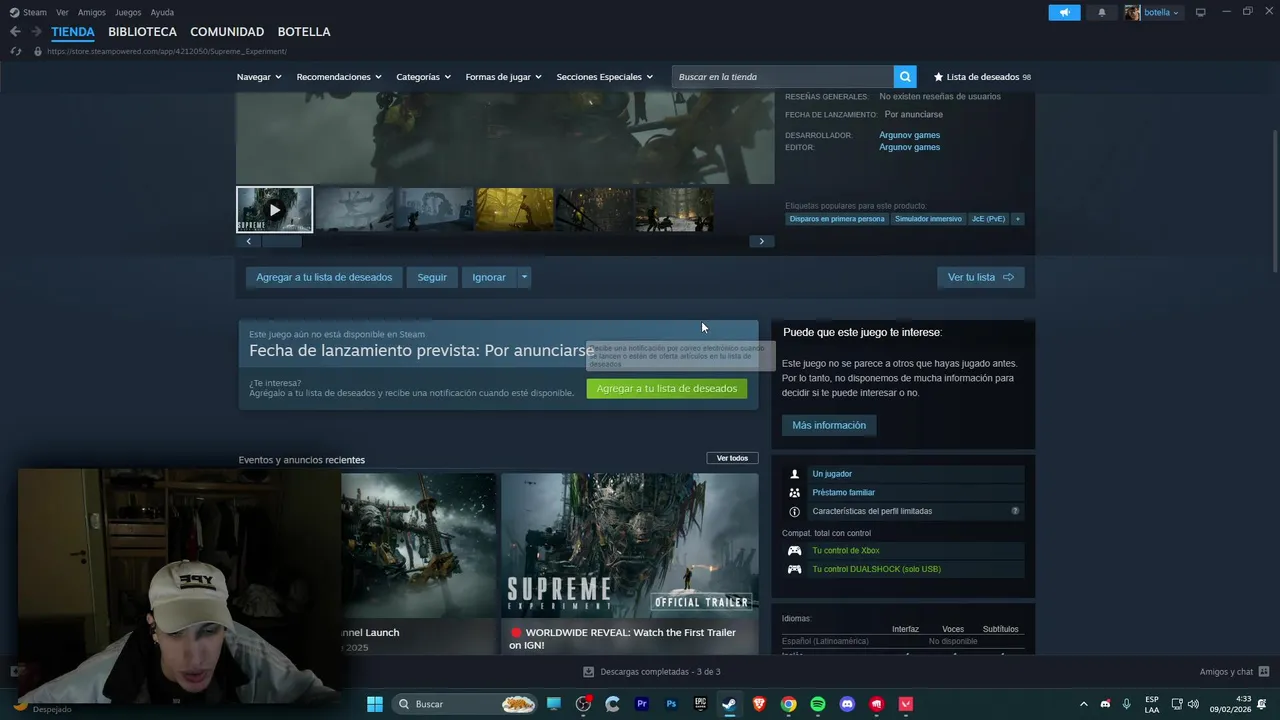Go forward with the navigation arrow

pos(36,32)
